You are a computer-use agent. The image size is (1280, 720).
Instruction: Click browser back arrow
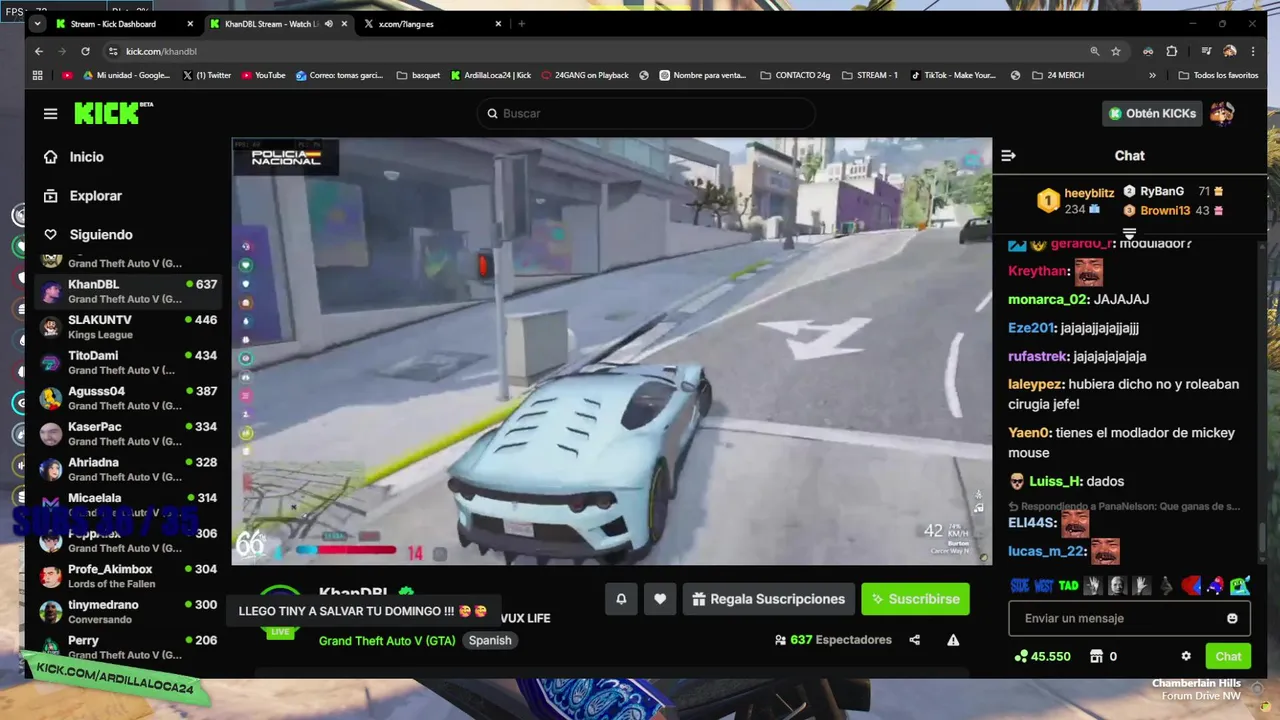point(39,51)
